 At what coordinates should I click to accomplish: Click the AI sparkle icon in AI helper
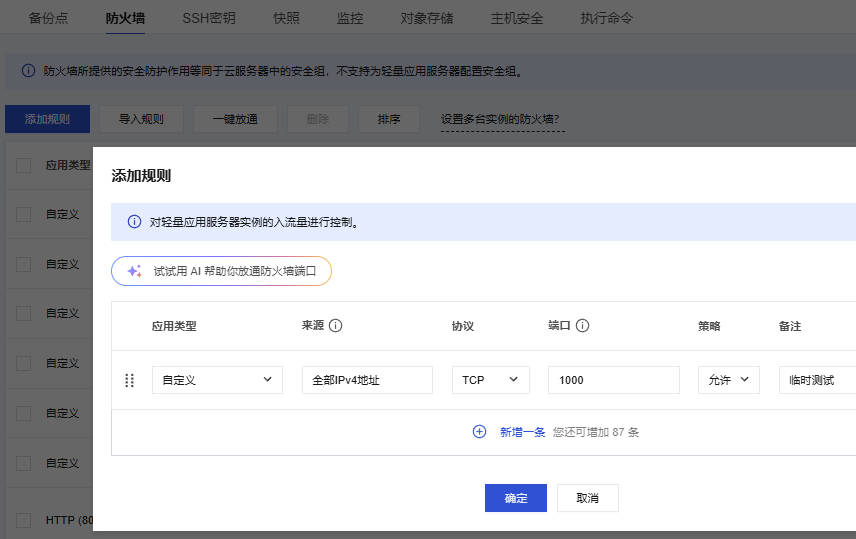pos(135,271)
